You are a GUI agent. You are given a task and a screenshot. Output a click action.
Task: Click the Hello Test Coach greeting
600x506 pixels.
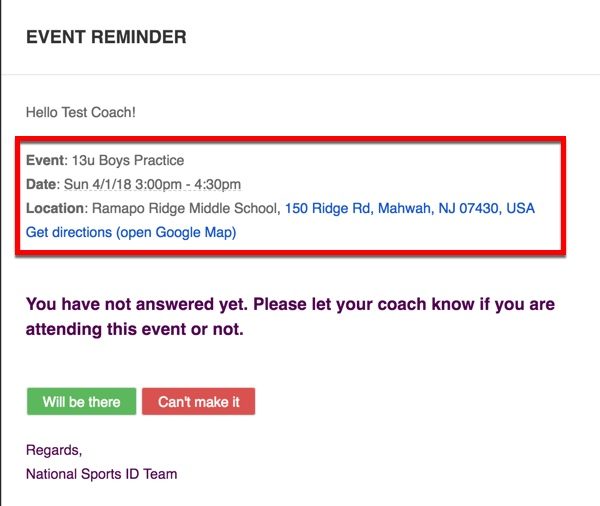click(x=81, y=113)
